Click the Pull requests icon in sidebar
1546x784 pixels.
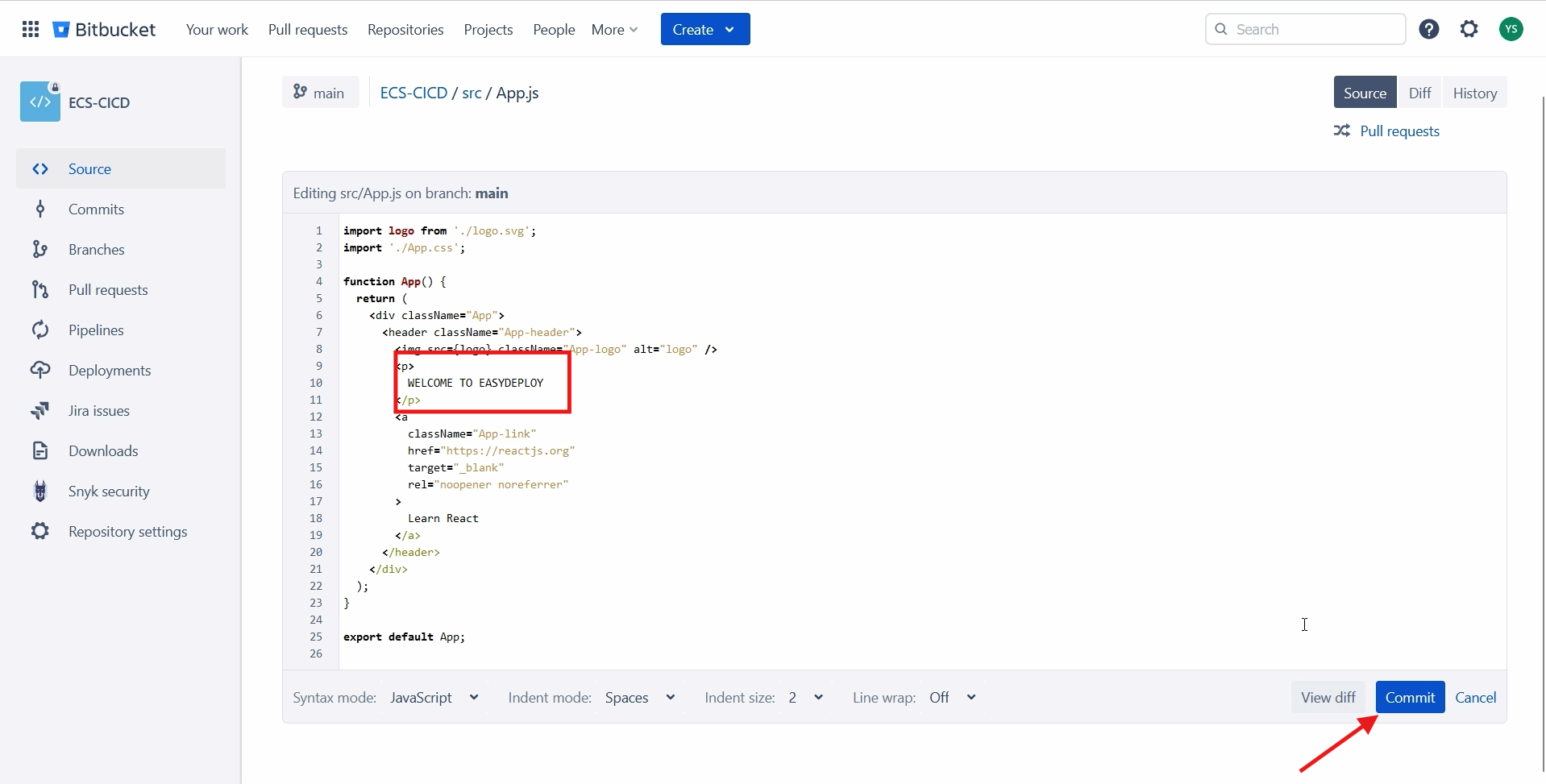click(40, 289)
